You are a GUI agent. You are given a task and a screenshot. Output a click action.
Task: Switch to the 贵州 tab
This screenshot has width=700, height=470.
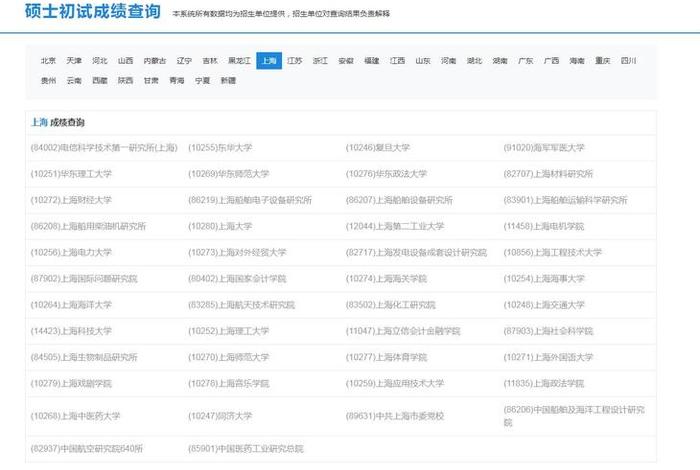48,81
